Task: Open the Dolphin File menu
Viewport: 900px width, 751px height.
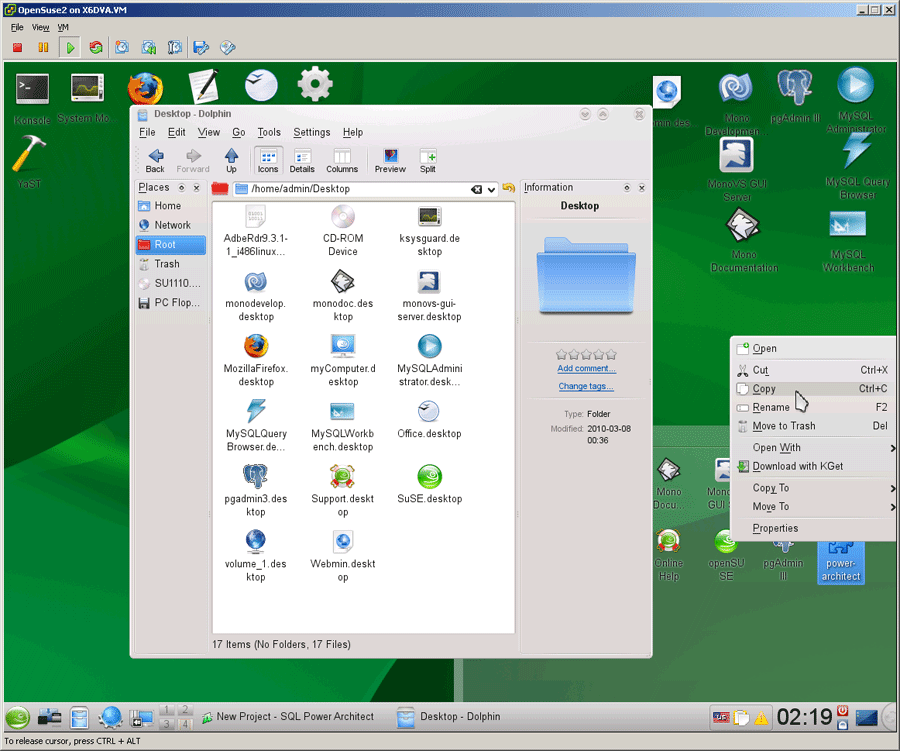Action: click(x=147, y=132)
